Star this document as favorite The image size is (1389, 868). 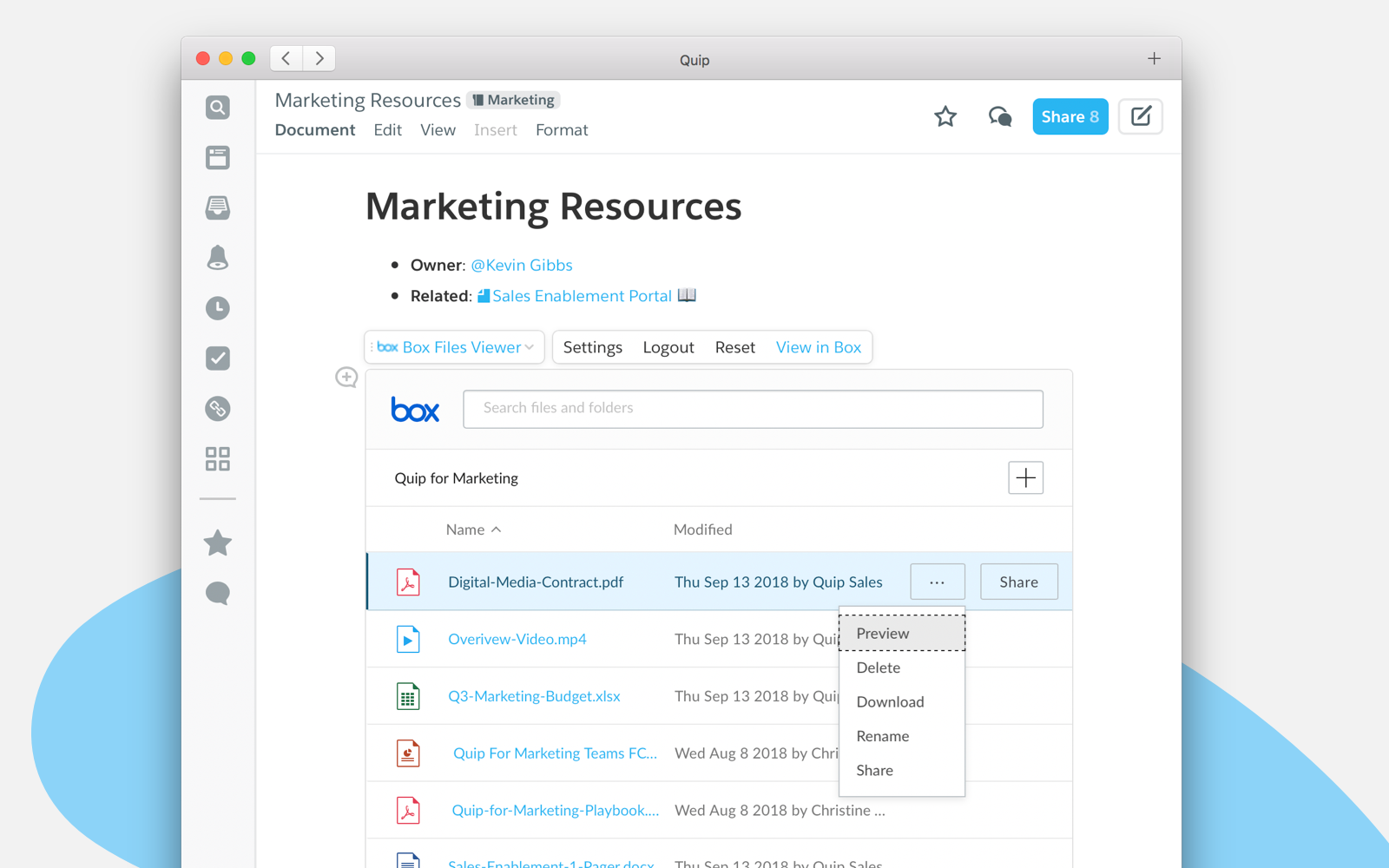point(945,116)
